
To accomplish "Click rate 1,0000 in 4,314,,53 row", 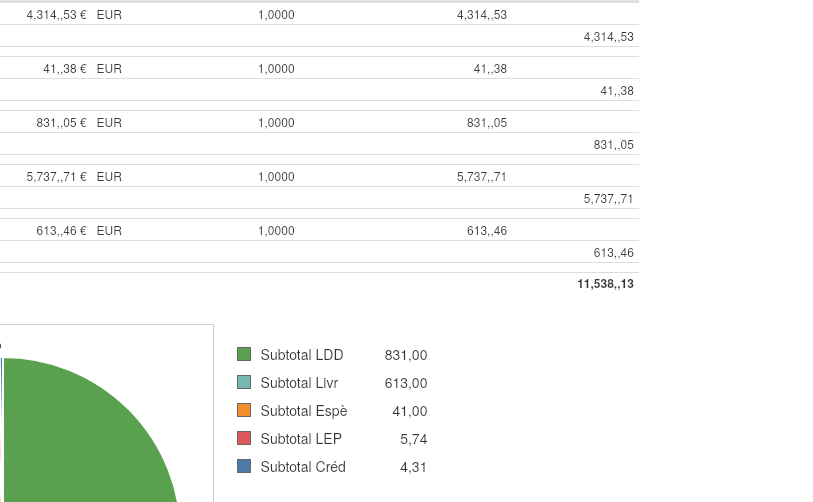I will click(276, 15).
